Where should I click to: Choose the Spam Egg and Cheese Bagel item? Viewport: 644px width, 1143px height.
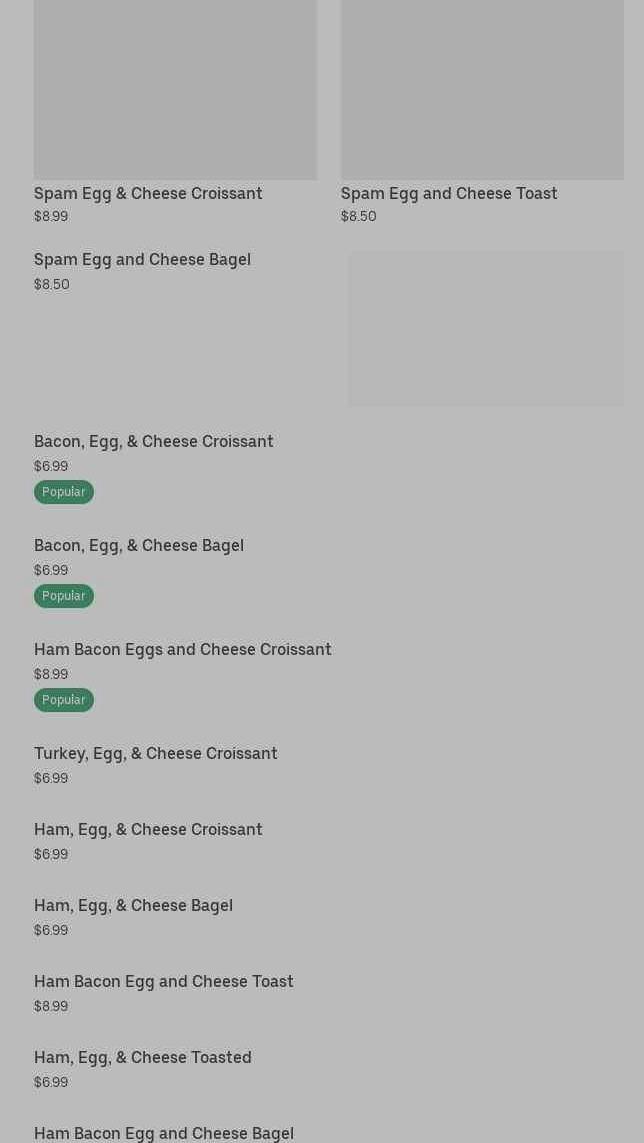[142, 259]
